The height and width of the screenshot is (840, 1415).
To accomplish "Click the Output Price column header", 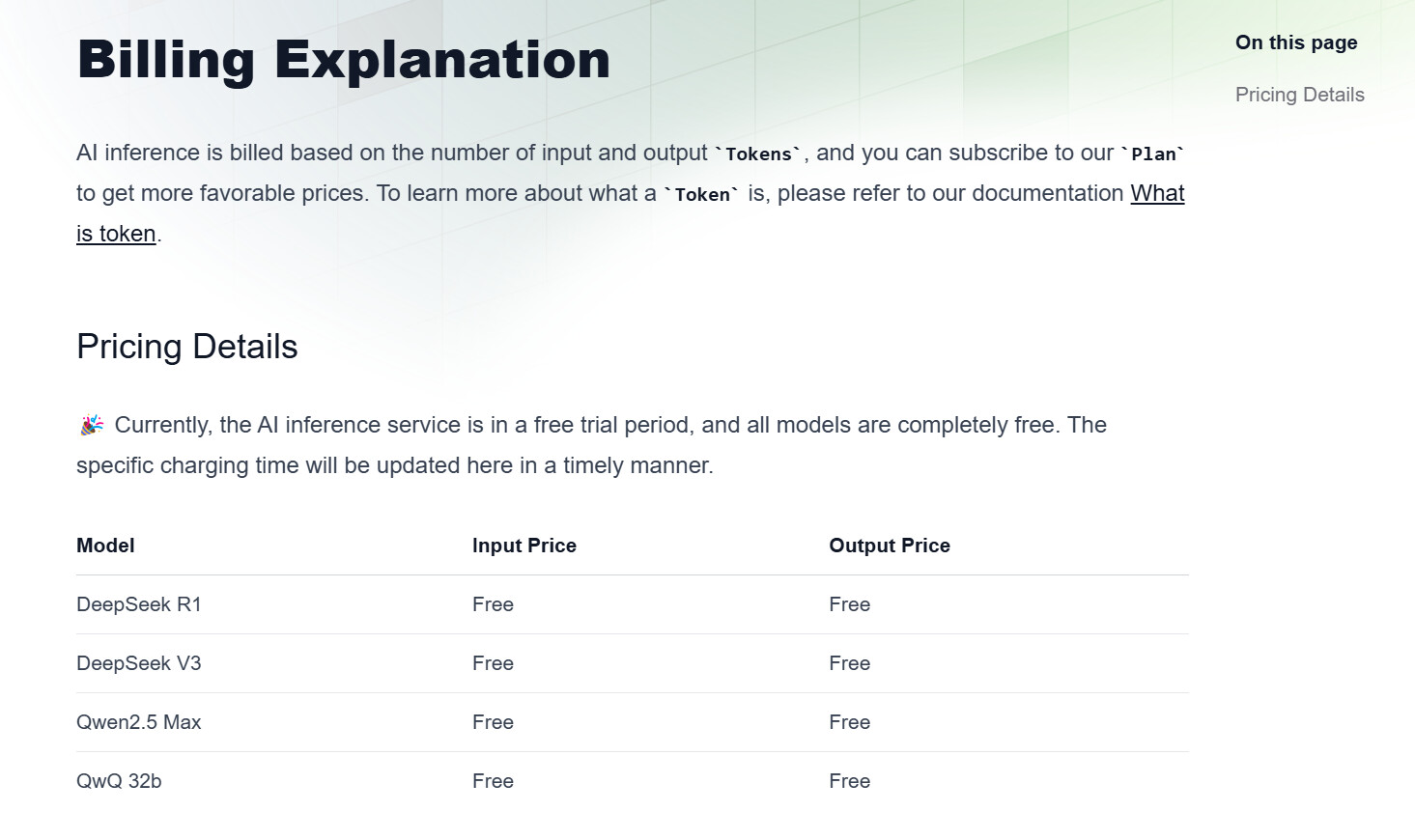I will [x=890, y=546].
